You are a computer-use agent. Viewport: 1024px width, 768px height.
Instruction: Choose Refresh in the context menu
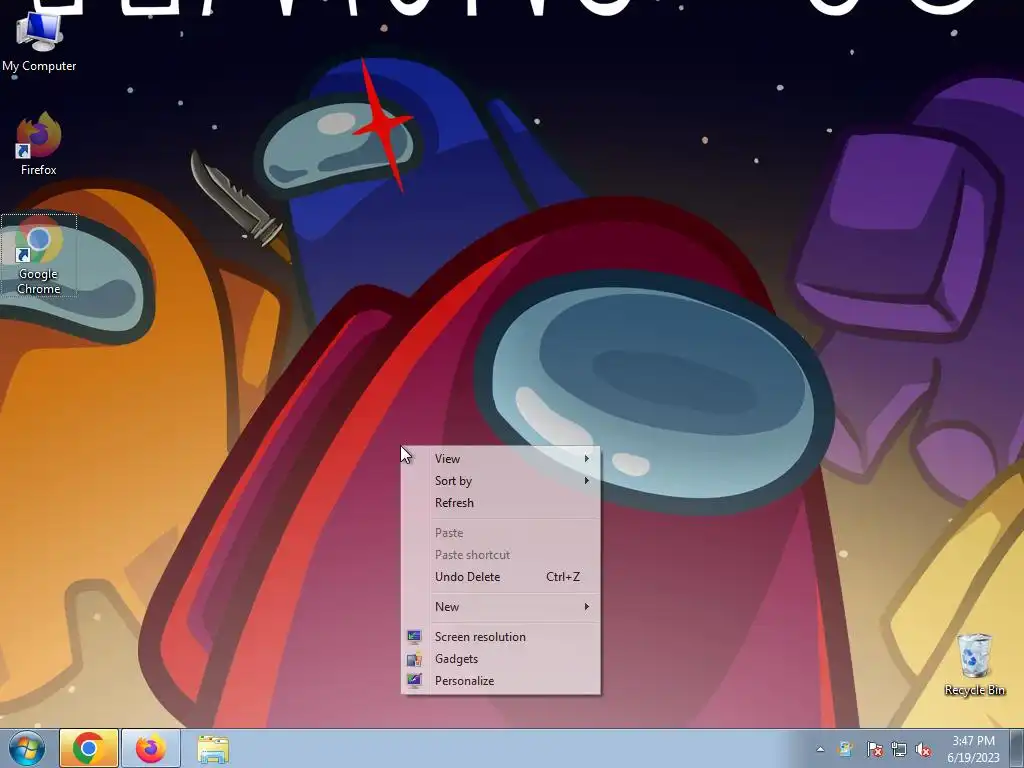point(501,503)
